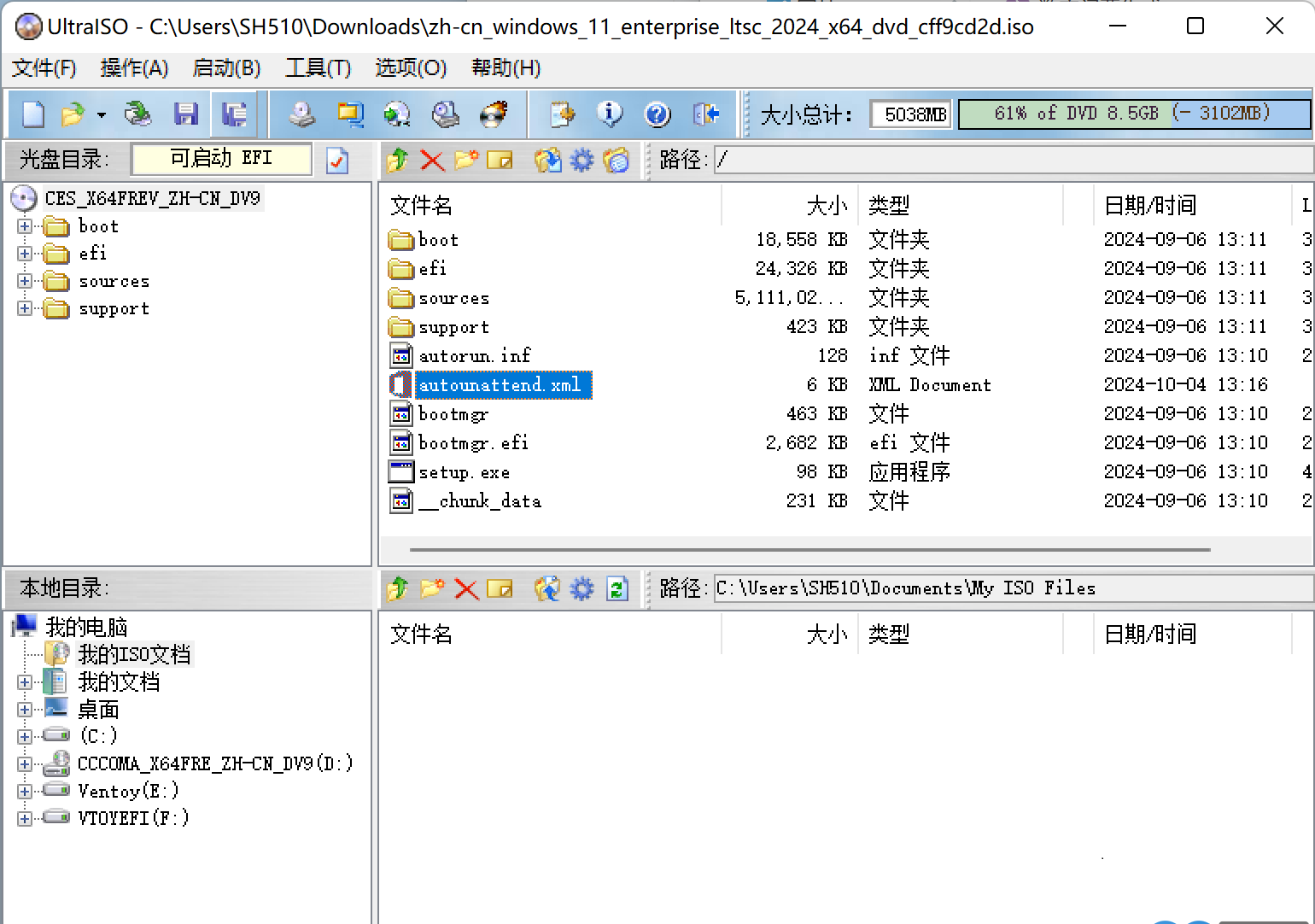Click the disc 路径 input field showing /
Screen dimensions: 1315x924
click(x=1013, y=159)
